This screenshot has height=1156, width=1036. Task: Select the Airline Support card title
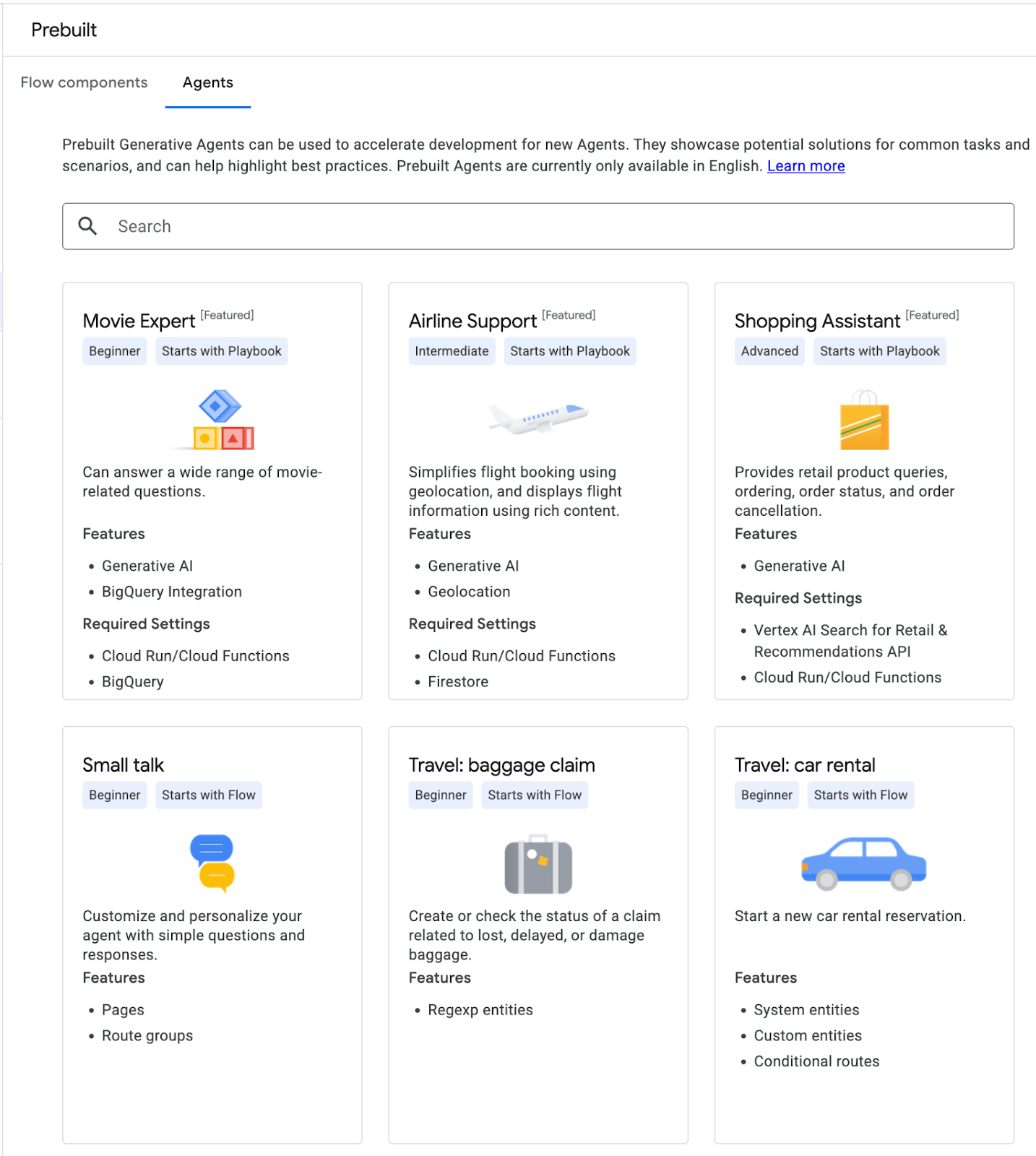coord(472,321)
